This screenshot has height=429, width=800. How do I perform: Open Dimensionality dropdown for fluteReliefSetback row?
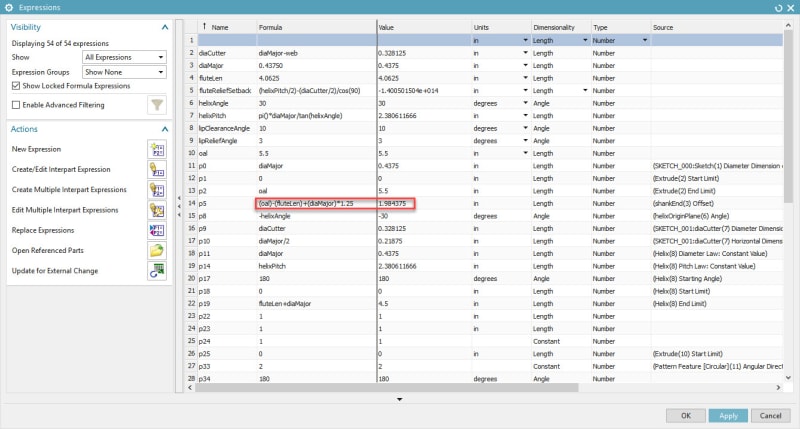(585, 90)
